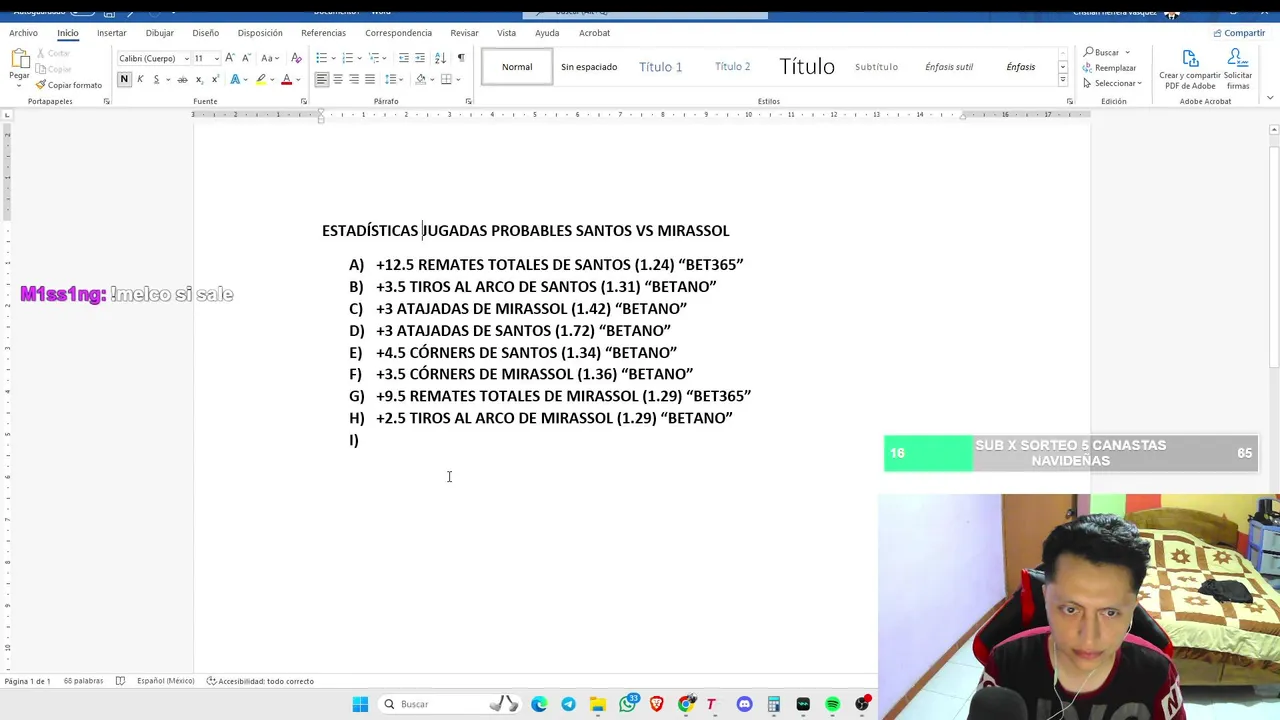
Task: Apply the Énfasis sutil style
Action: [949, 67]
